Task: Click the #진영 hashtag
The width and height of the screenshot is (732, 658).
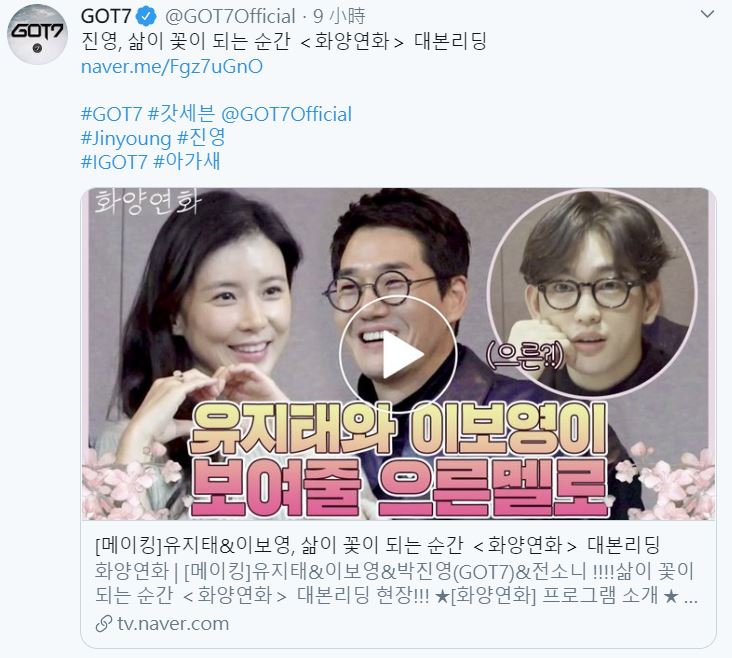Action: [201, 138]
